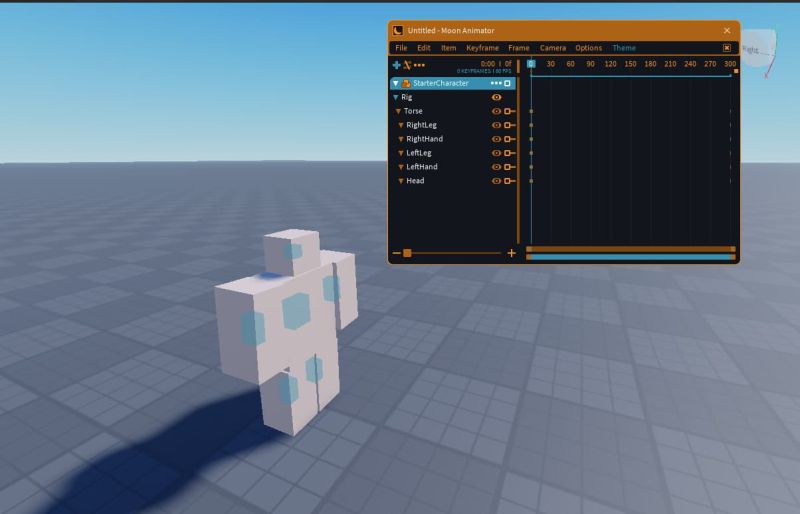Screen dimensions: 800x514
Task: Hide the RightLeg part via eye icon
Action: pyautogui.click(x=496, y=125)
